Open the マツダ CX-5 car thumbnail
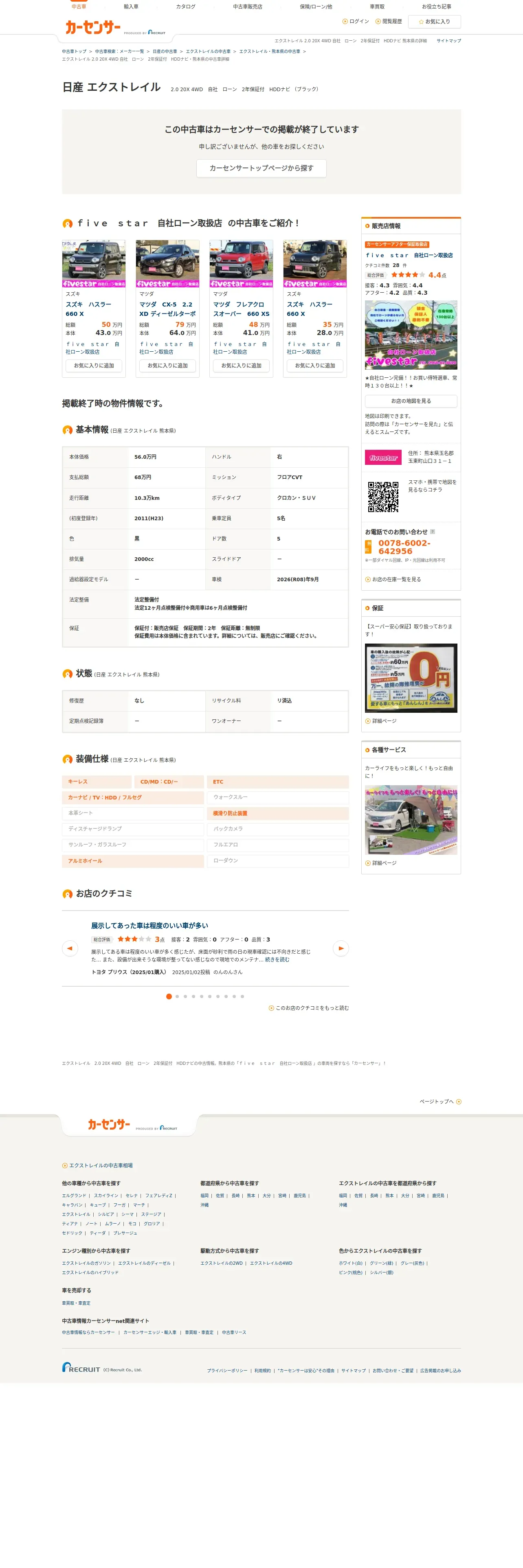523x1568 pixels. (x=167, y=263)
